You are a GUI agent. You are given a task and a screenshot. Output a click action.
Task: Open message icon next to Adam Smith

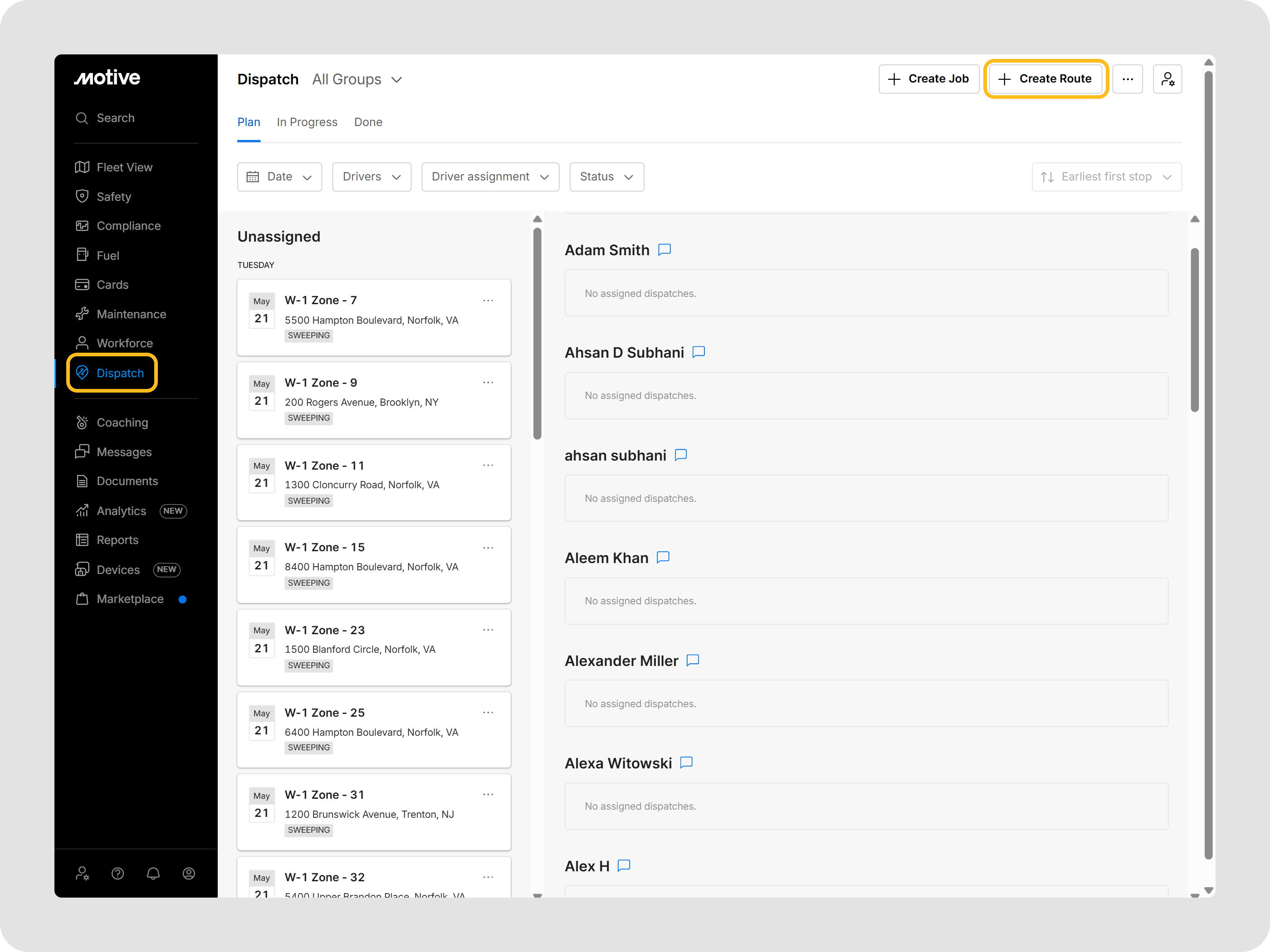tap(664, 250)
